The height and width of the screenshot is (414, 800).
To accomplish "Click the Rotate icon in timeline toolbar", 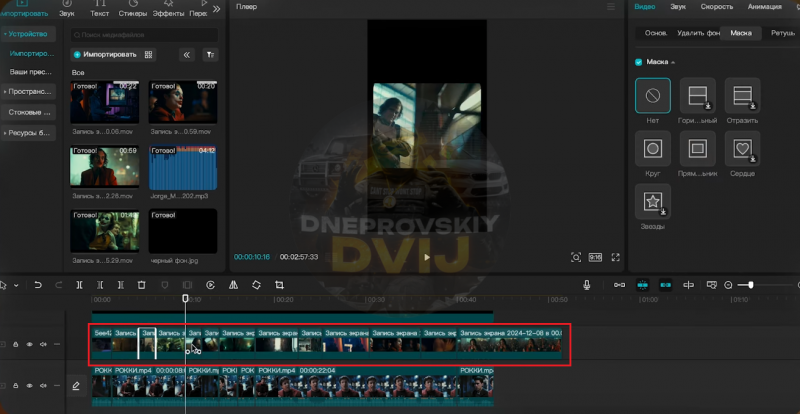I will (256, 285).
